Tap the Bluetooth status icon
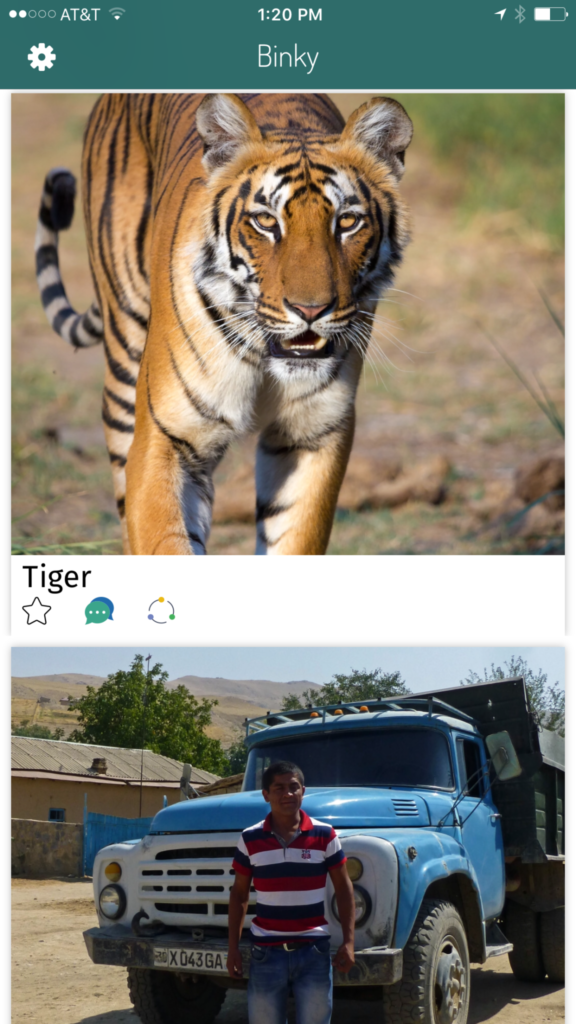The width and height of the screenshot is (576, 1024). (x=520, y=14)
